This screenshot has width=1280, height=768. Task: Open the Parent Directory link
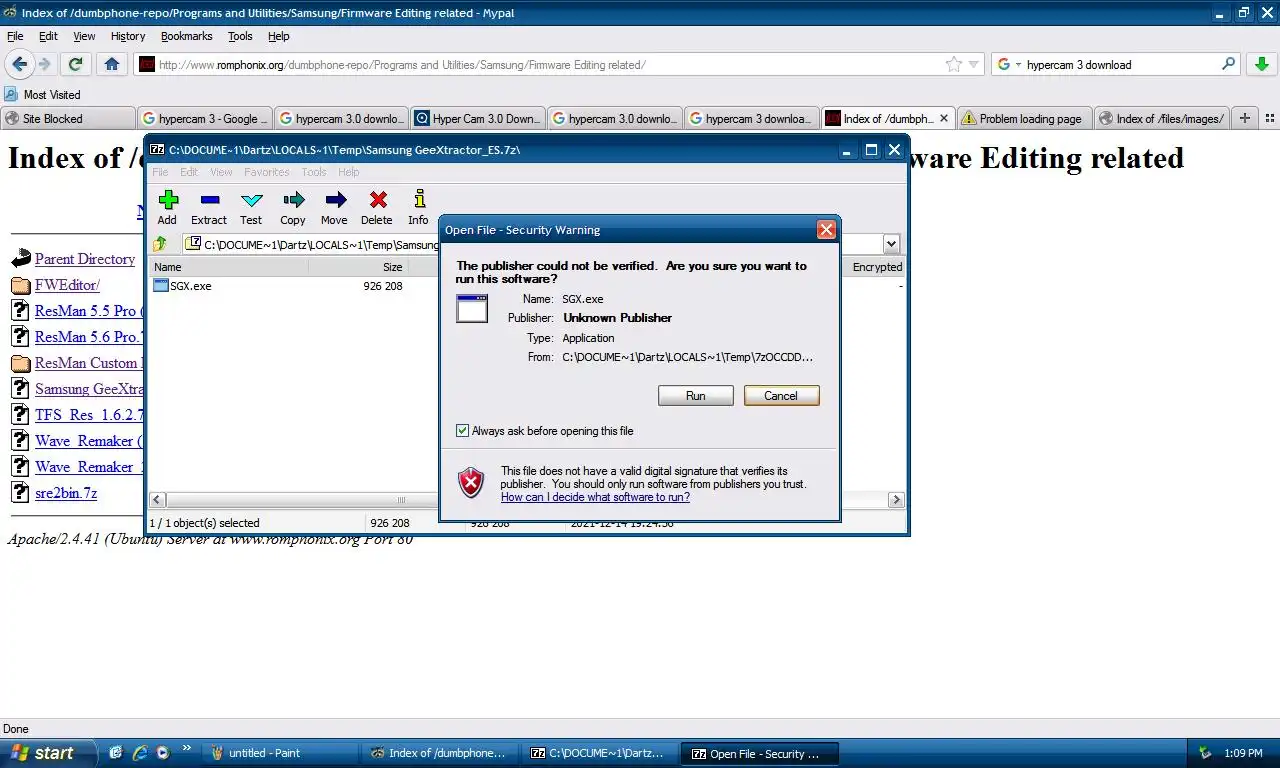click(85, 259)
